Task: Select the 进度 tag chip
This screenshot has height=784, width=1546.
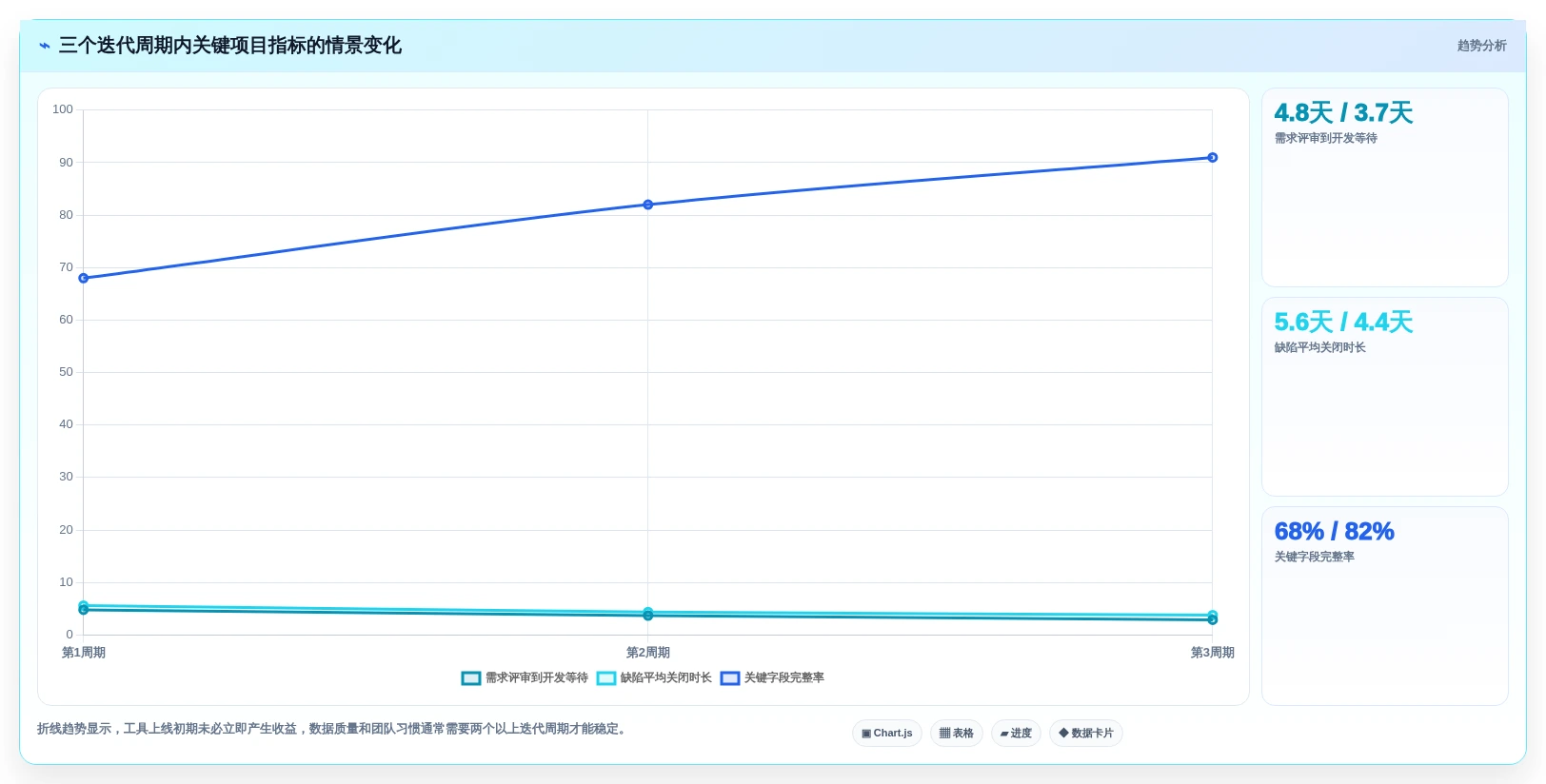Action: click(1016, 734)
